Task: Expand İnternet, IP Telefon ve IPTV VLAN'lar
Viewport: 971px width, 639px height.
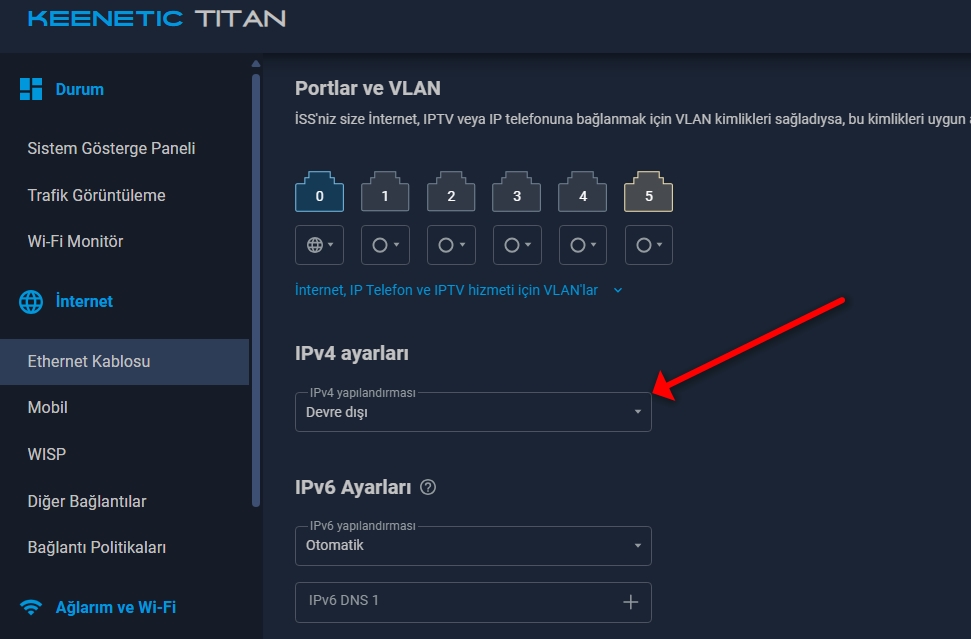Action: [x=459, y=290]
